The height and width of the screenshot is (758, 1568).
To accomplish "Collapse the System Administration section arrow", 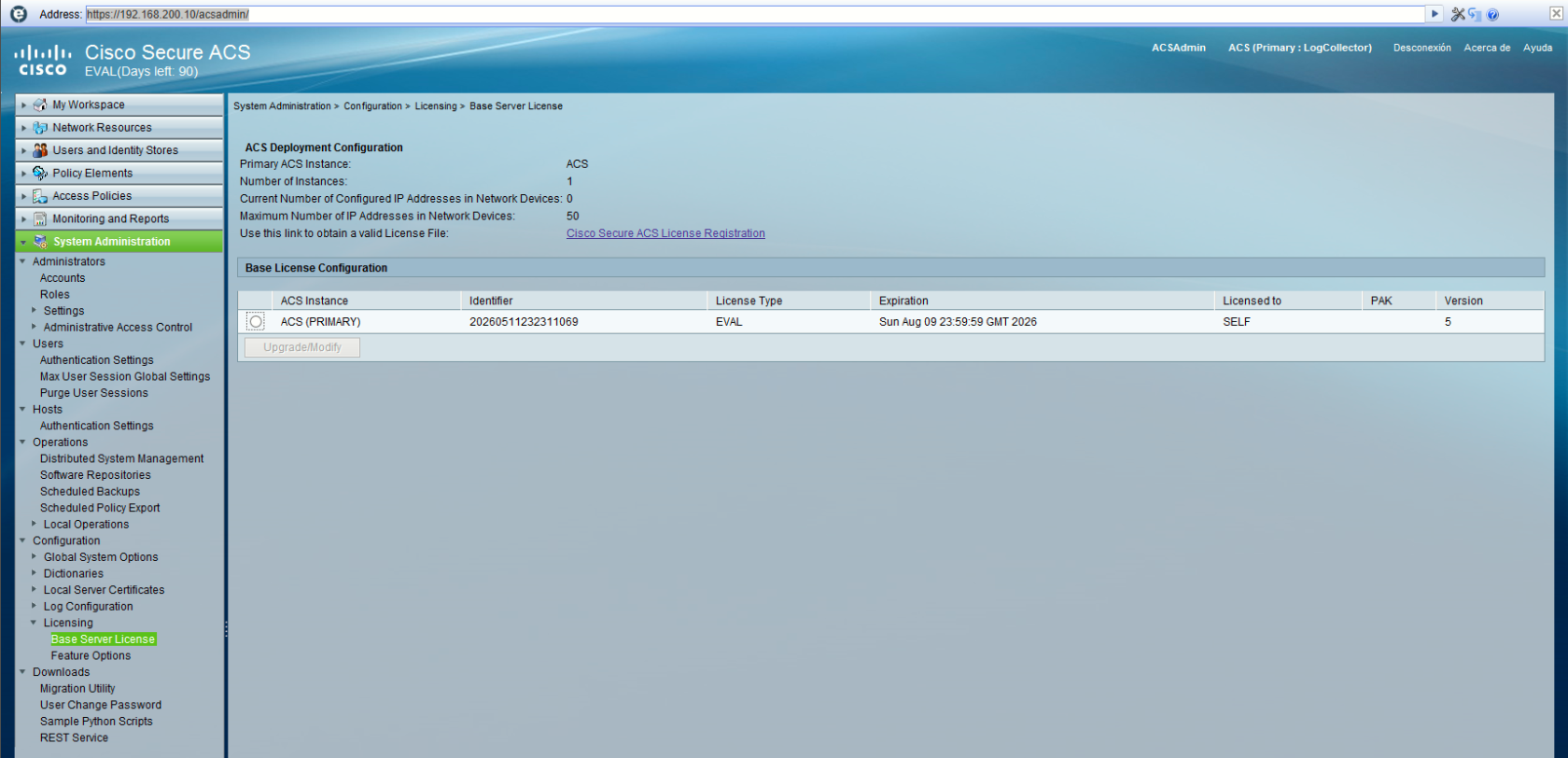I will tap(24, 242).
